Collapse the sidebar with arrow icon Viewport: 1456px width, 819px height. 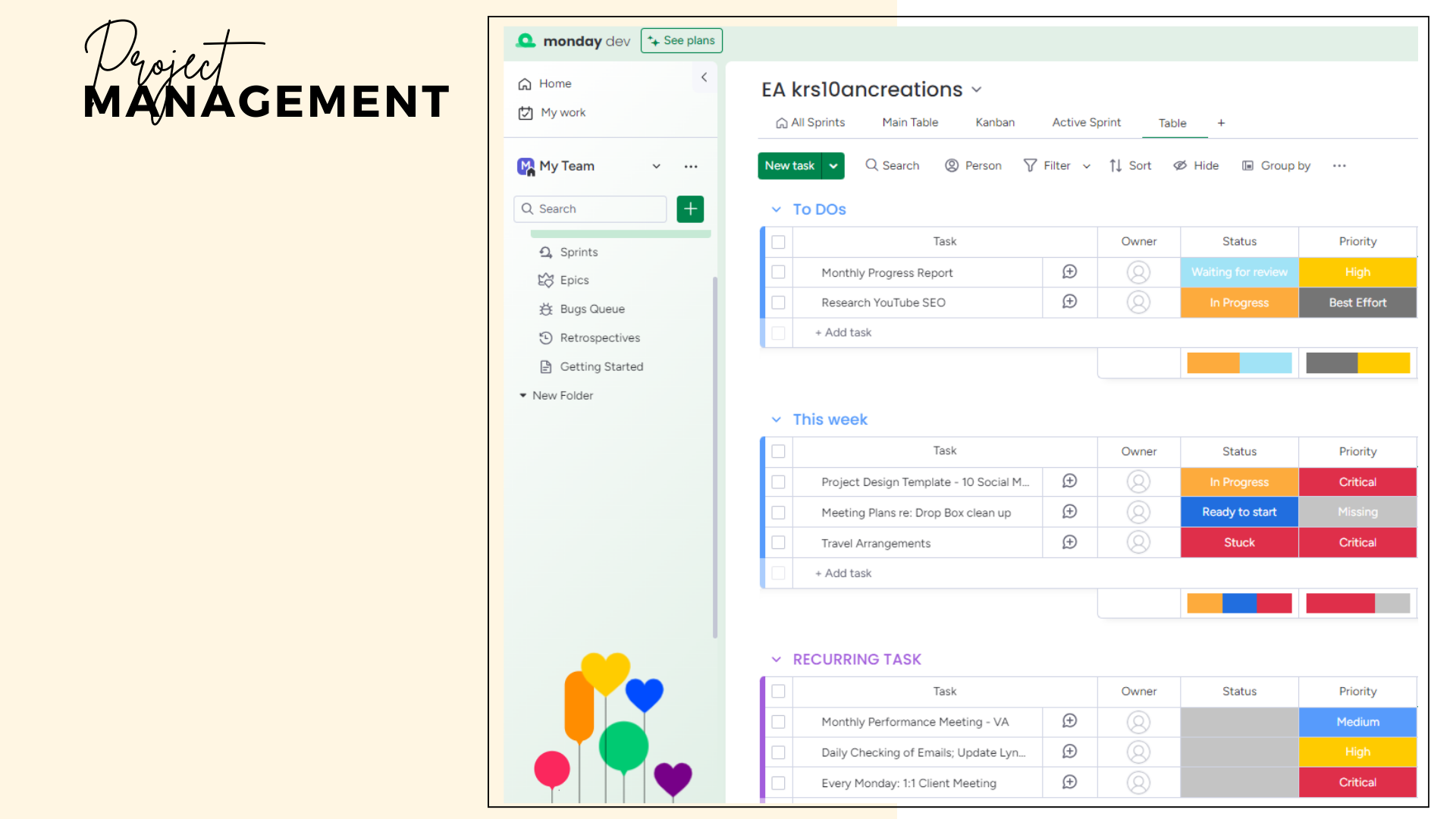click(704, 77)
